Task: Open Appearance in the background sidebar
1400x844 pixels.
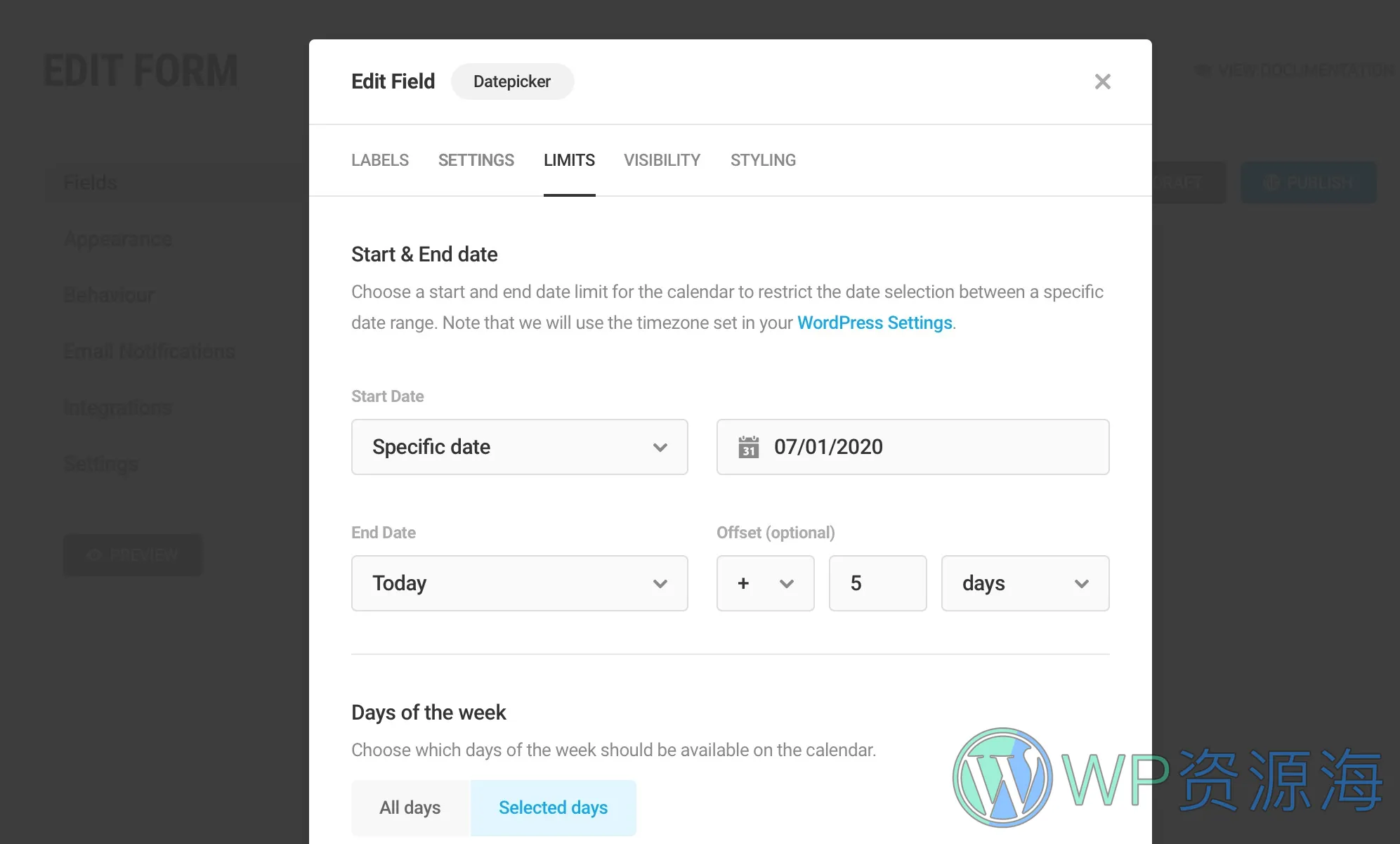Action: click(x=118, y=239)
